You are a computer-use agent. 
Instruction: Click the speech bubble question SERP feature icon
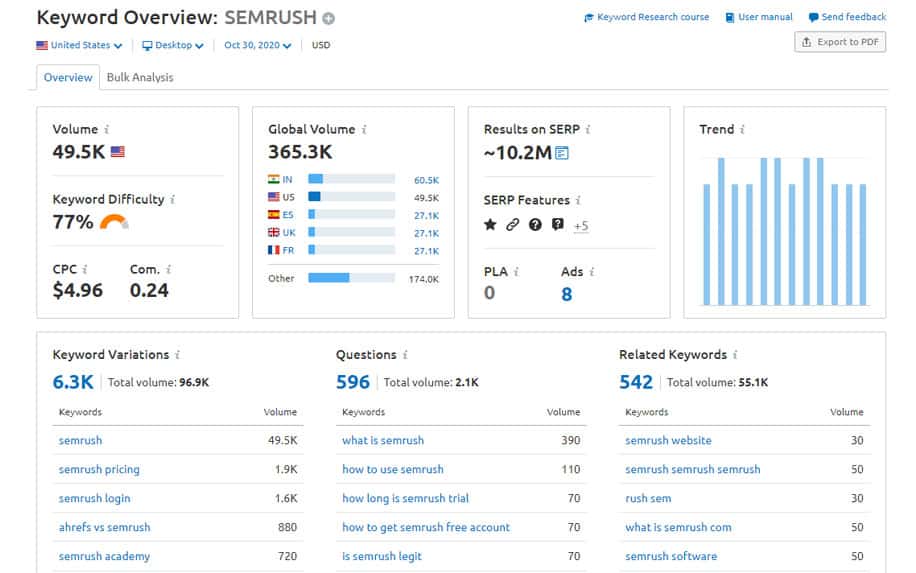point(558,224)
